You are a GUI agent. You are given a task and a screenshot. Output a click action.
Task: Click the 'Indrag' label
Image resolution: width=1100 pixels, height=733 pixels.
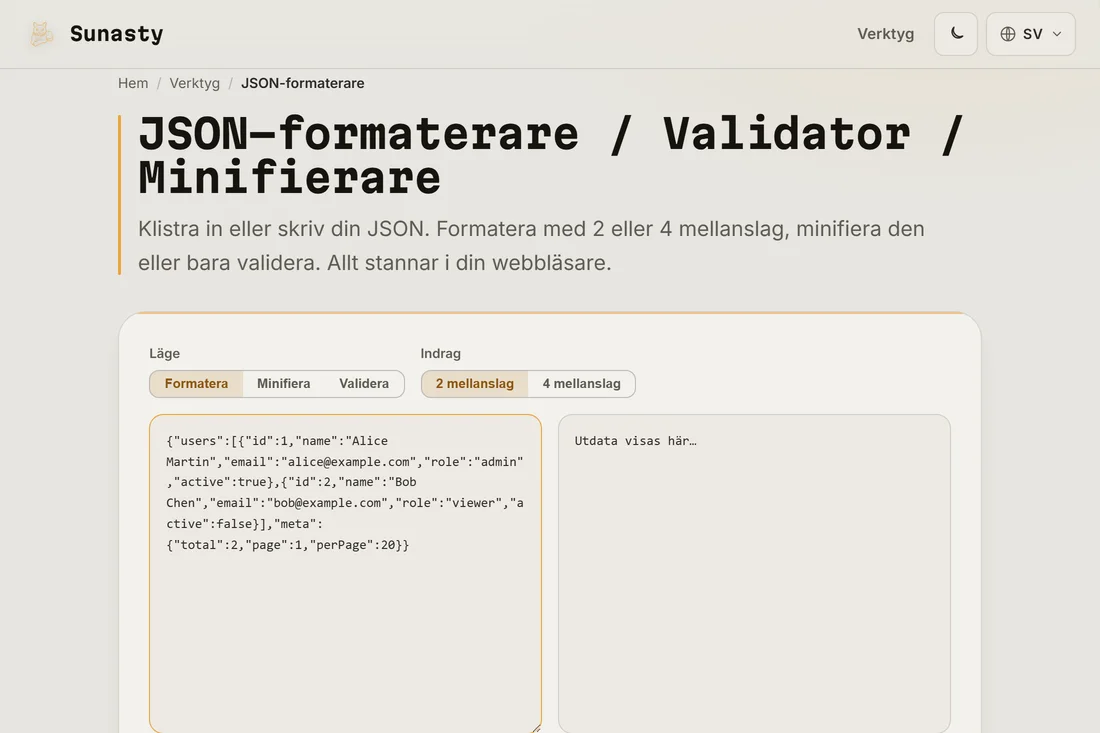point(441,354)
